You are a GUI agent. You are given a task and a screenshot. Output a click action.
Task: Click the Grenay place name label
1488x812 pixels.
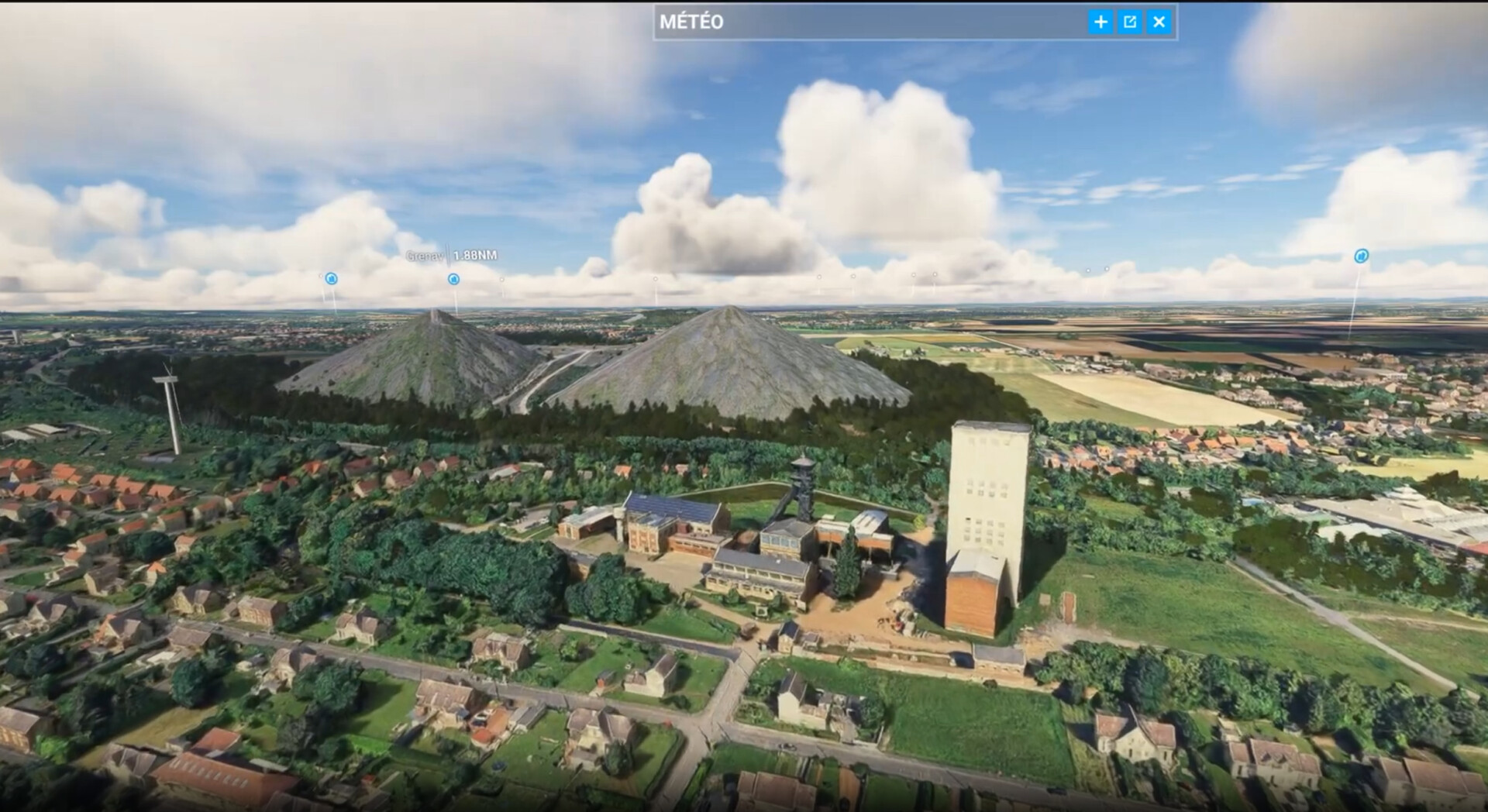[x=425, y=256]
